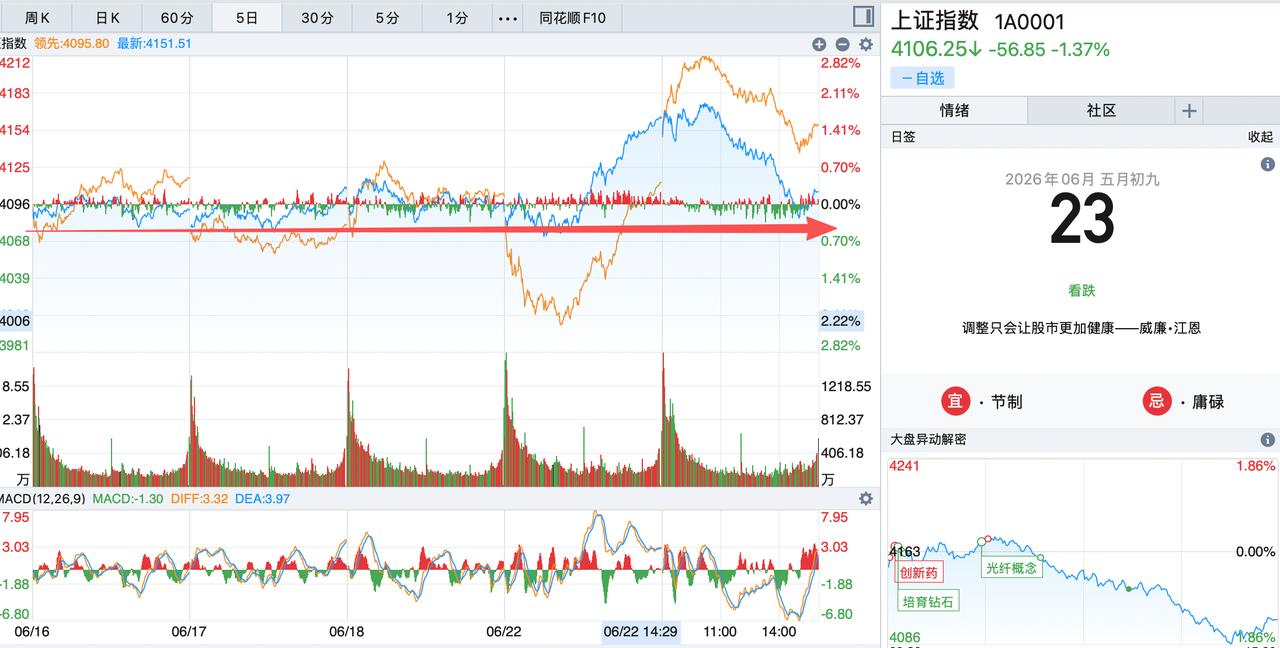Click the 最新:4151.51 legend value

click(154, 43)
